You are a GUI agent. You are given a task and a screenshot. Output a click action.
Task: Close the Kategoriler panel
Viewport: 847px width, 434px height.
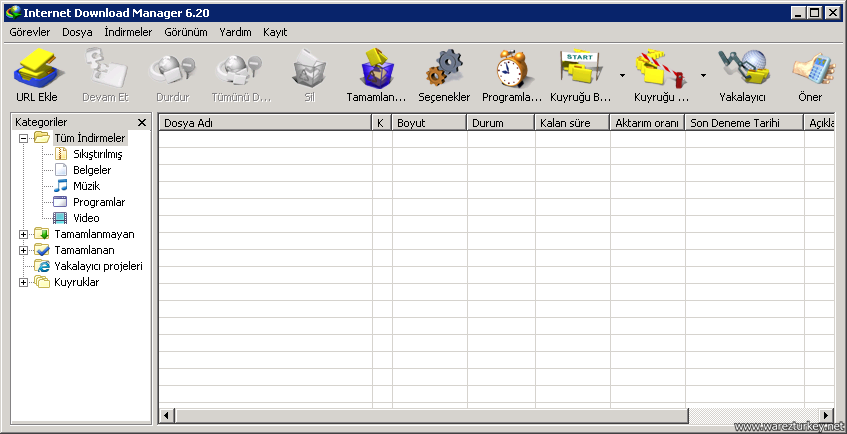coord(142,123)
